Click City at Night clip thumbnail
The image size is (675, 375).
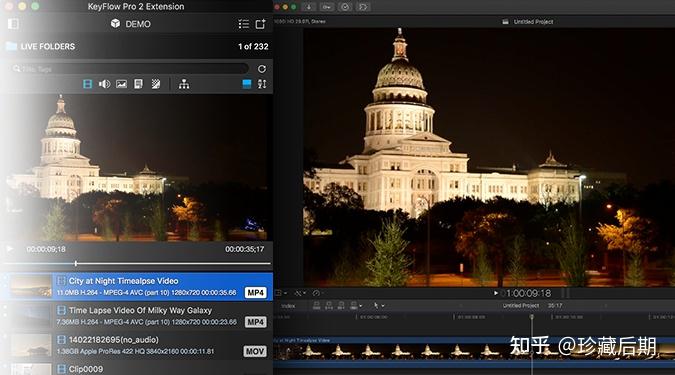coord(31,286)
